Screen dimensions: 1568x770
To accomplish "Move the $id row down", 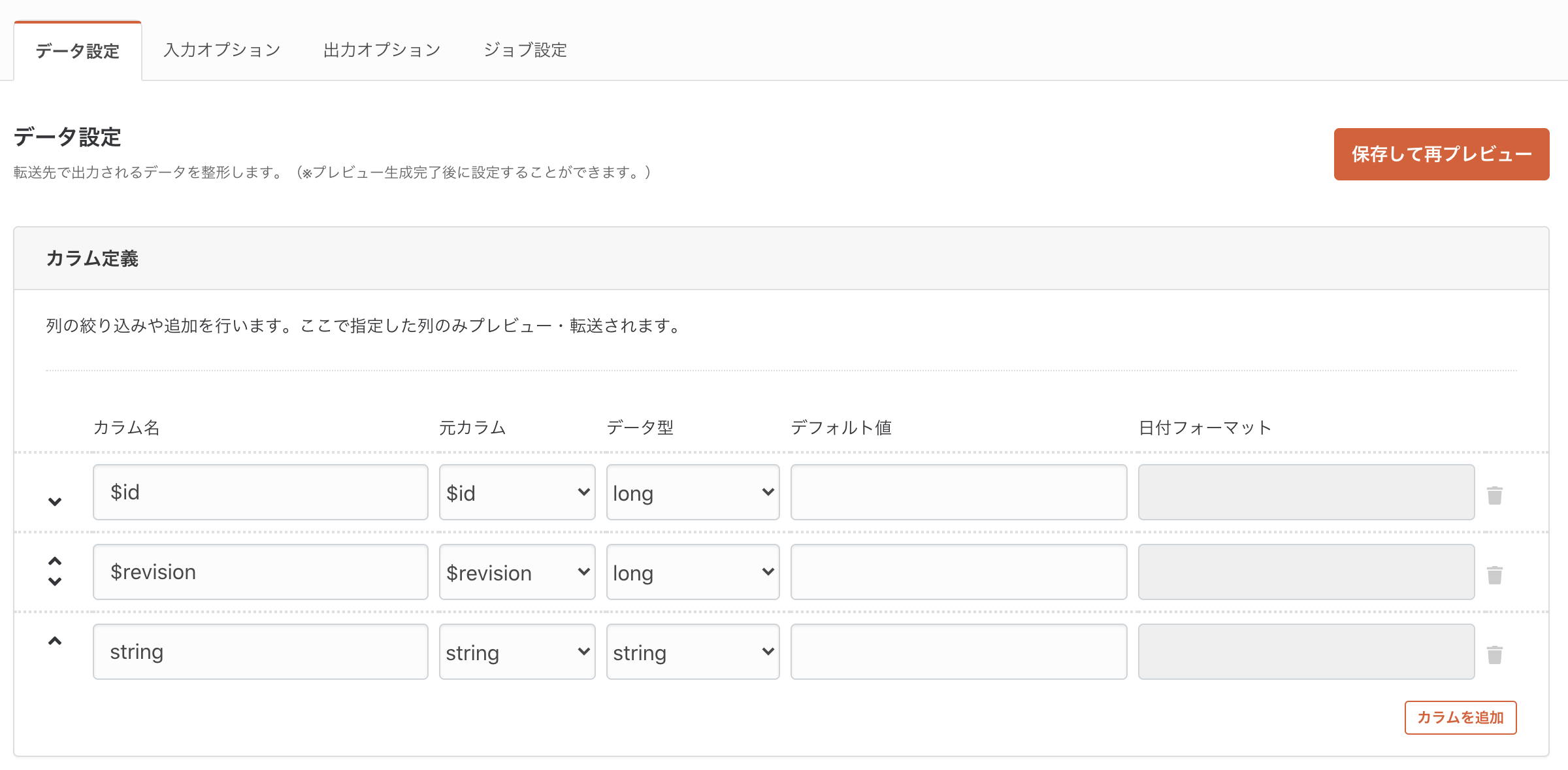I will click(x=55, y=501).
